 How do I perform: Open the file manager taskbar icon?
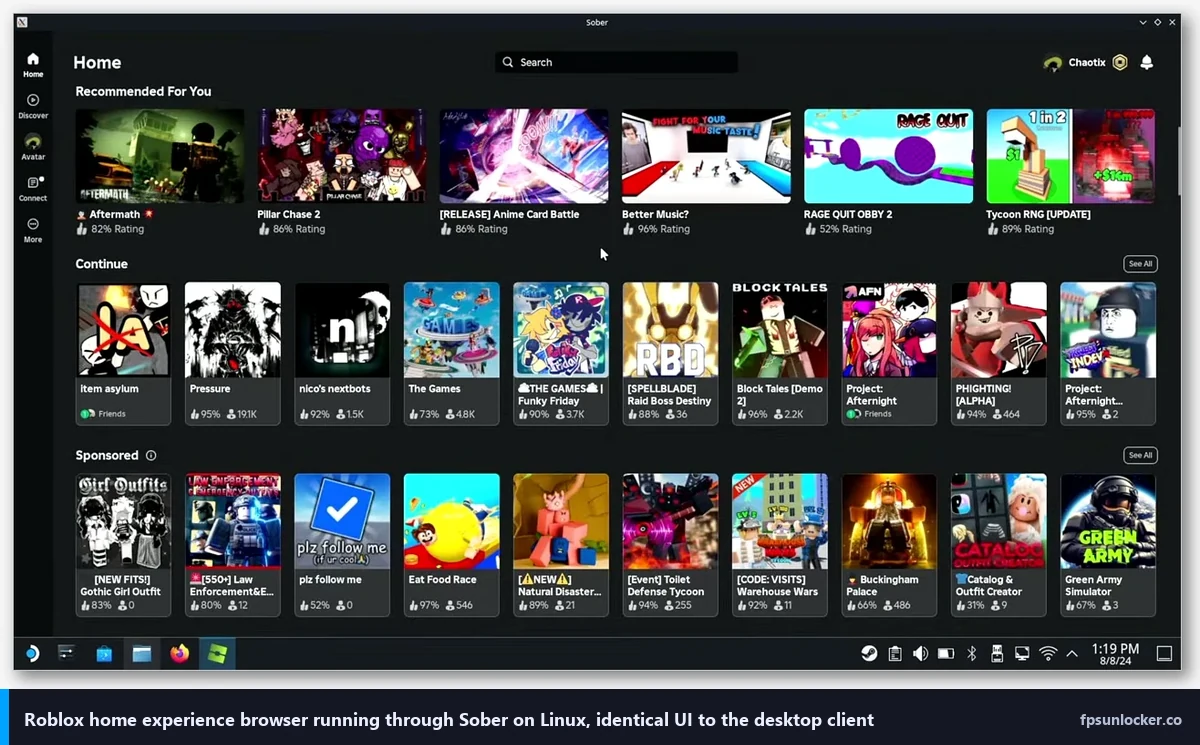(x=142, y=653)
